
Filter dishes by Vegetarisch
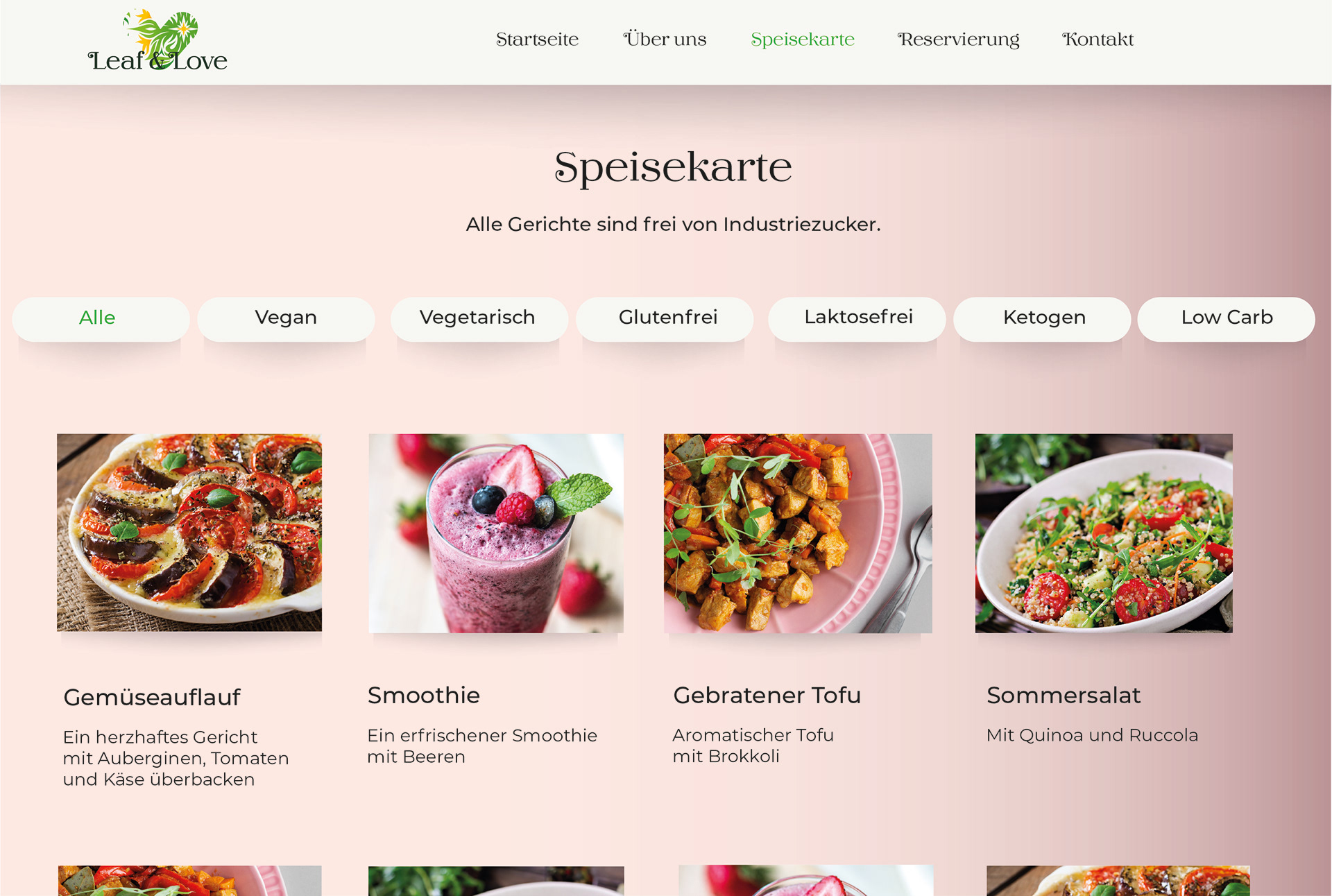click(x=479, y=319)
